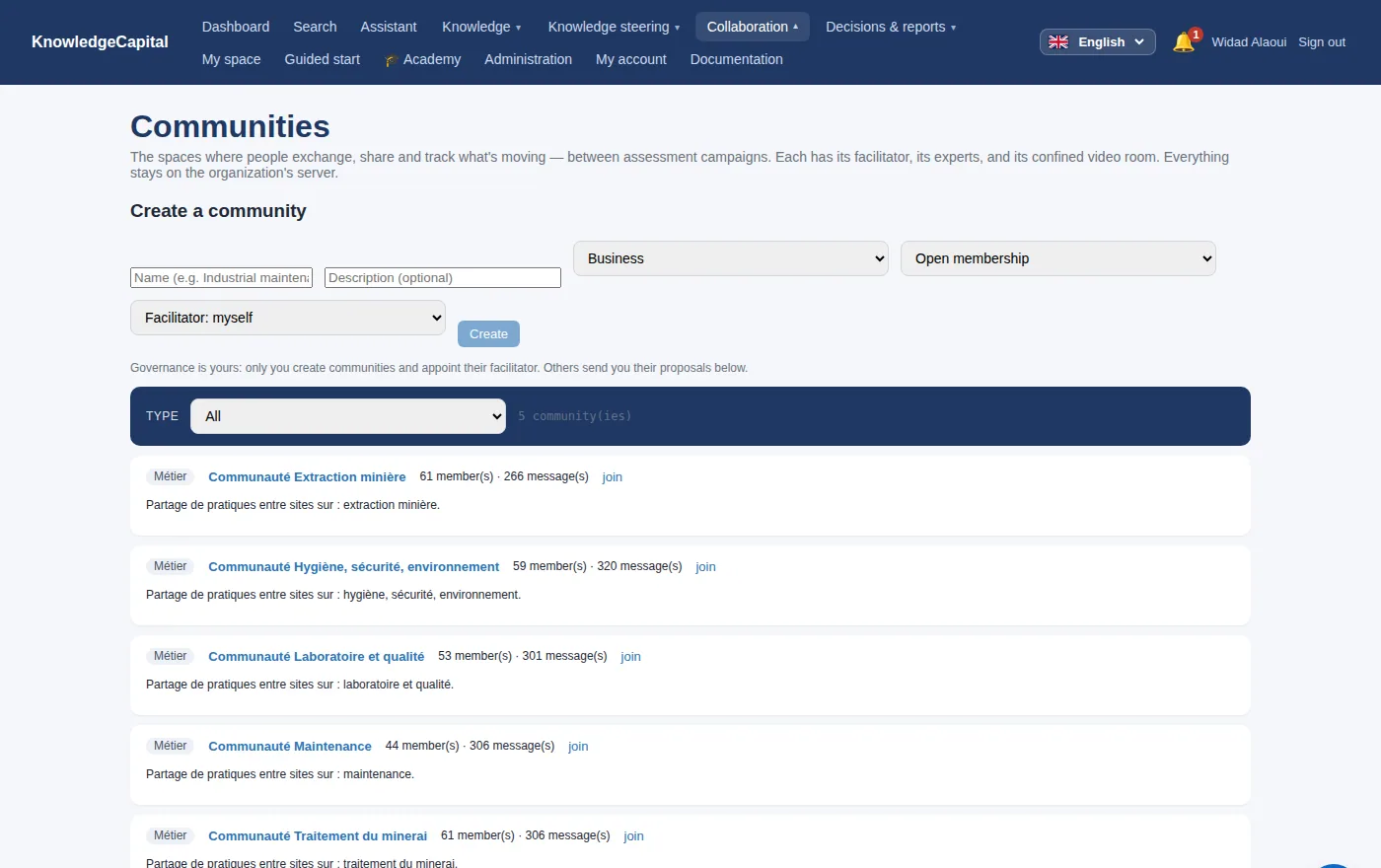Go to My space
Image resolution: width=1381 pixels, height=868 pixels.
(232, 59)
